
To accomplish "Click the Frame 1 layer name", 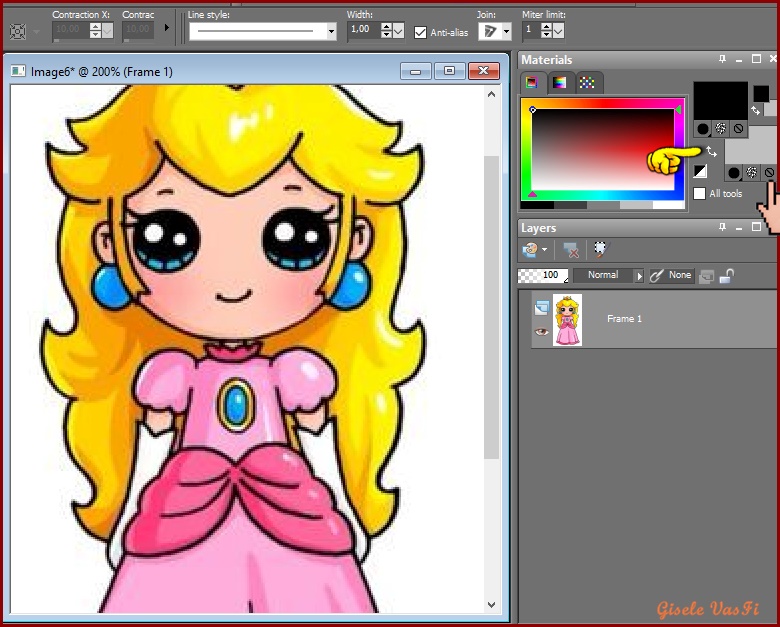I will [x=624, y=319].
